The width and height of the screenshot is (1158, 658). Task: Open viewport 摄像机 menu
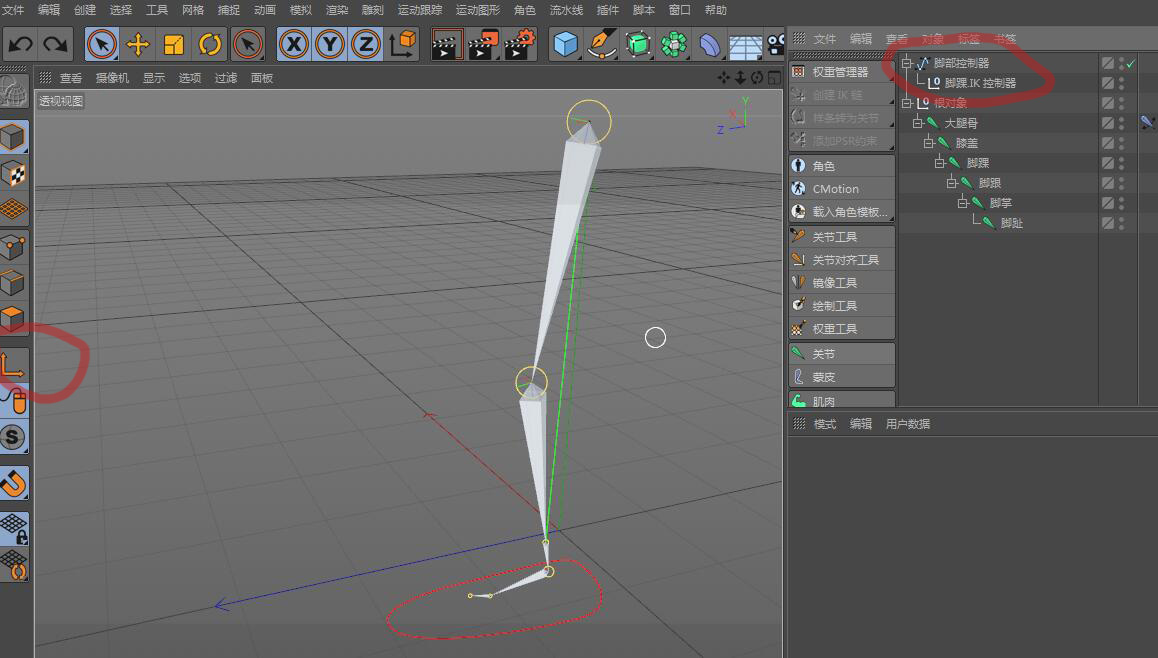click(112, 78)
